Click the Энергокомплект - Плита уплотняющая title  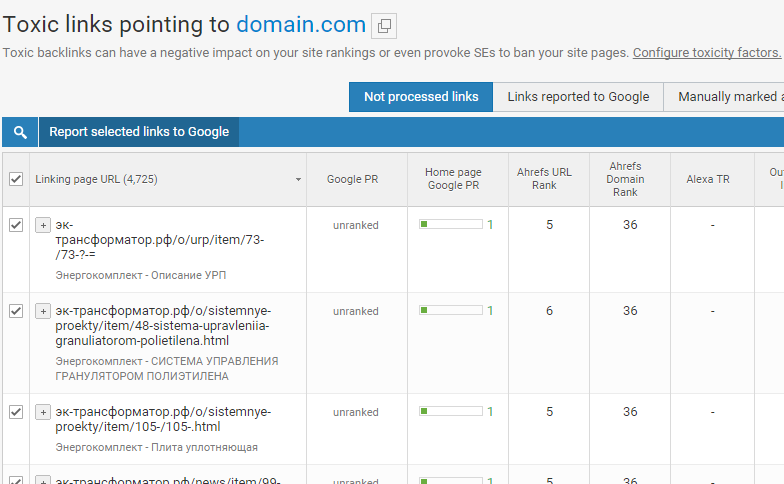click(156, 447)
